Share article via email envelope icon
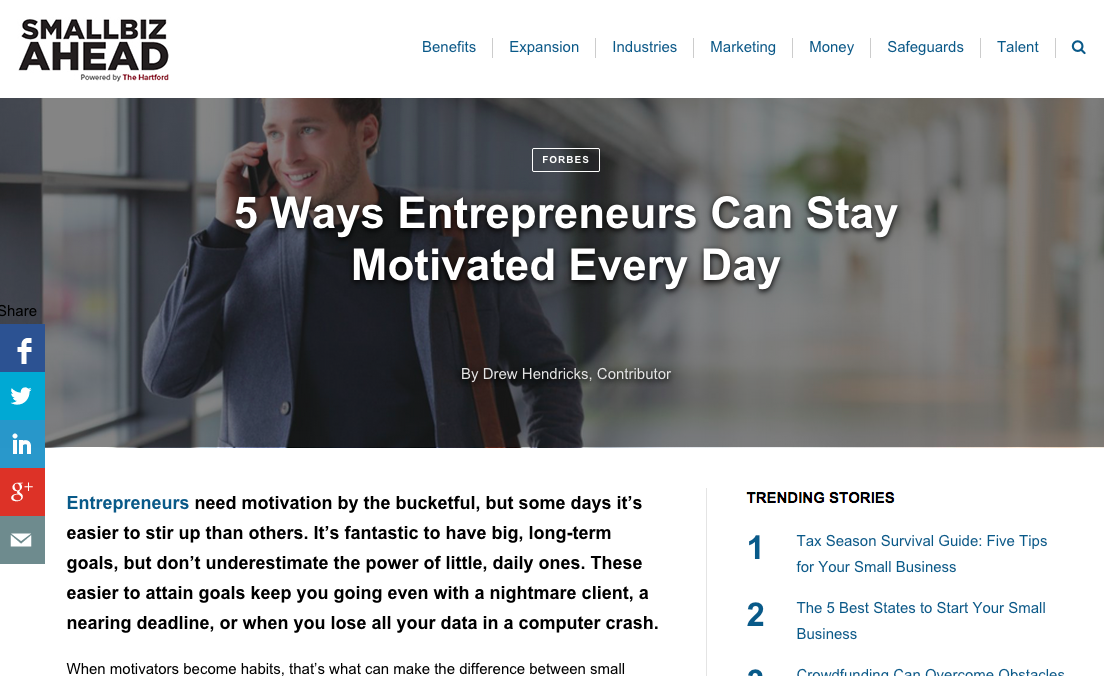Screen dimensions: 1104x676 [22, 540]
